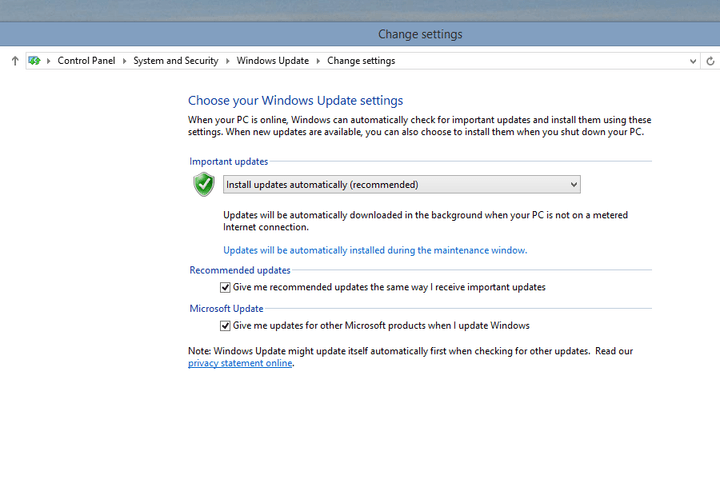Viewport: 720px width, 479px height.
Task: Select Change settings breadcrumb
Action: [361, 61]
